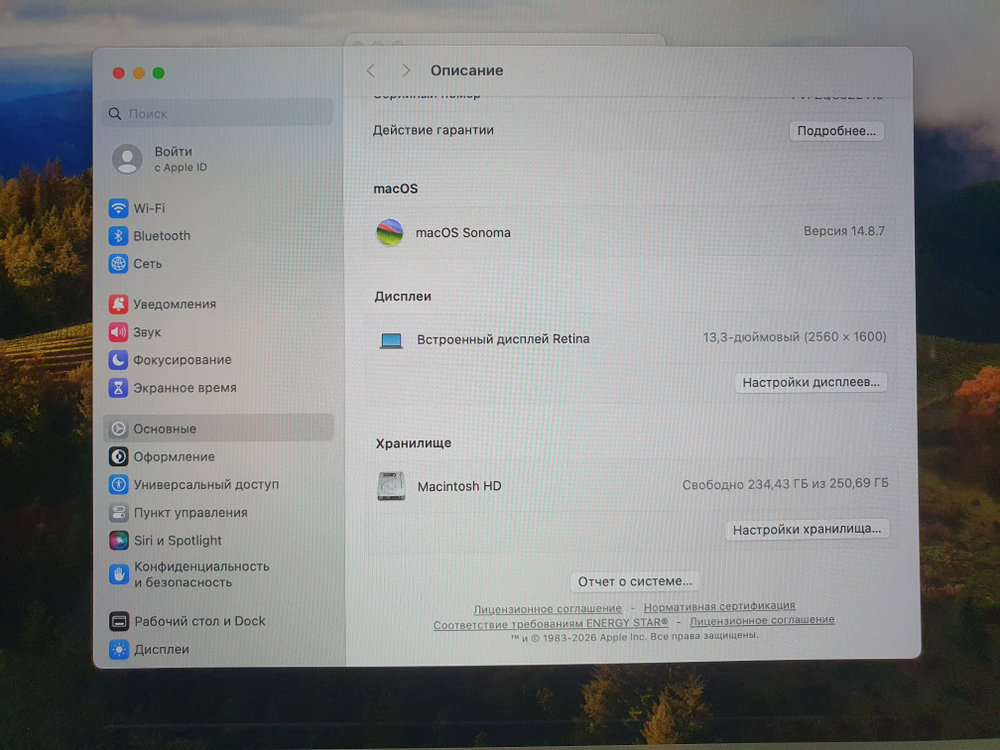Click Свободно 234,43 ГБ из 250,69 ГБ
1000x750 pixels.
(x=785, y=484)
